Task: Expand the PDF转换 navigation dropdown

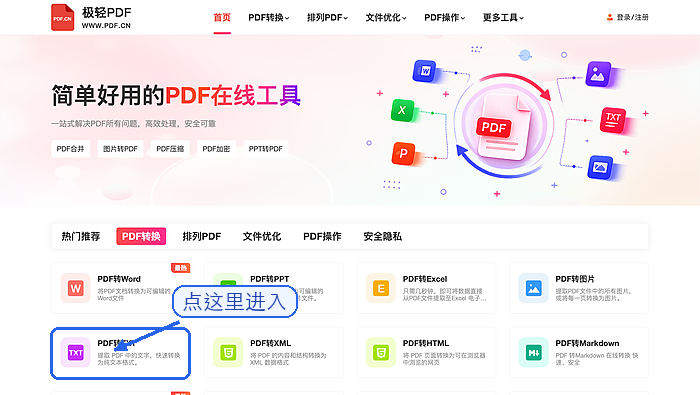Action: 269,17
